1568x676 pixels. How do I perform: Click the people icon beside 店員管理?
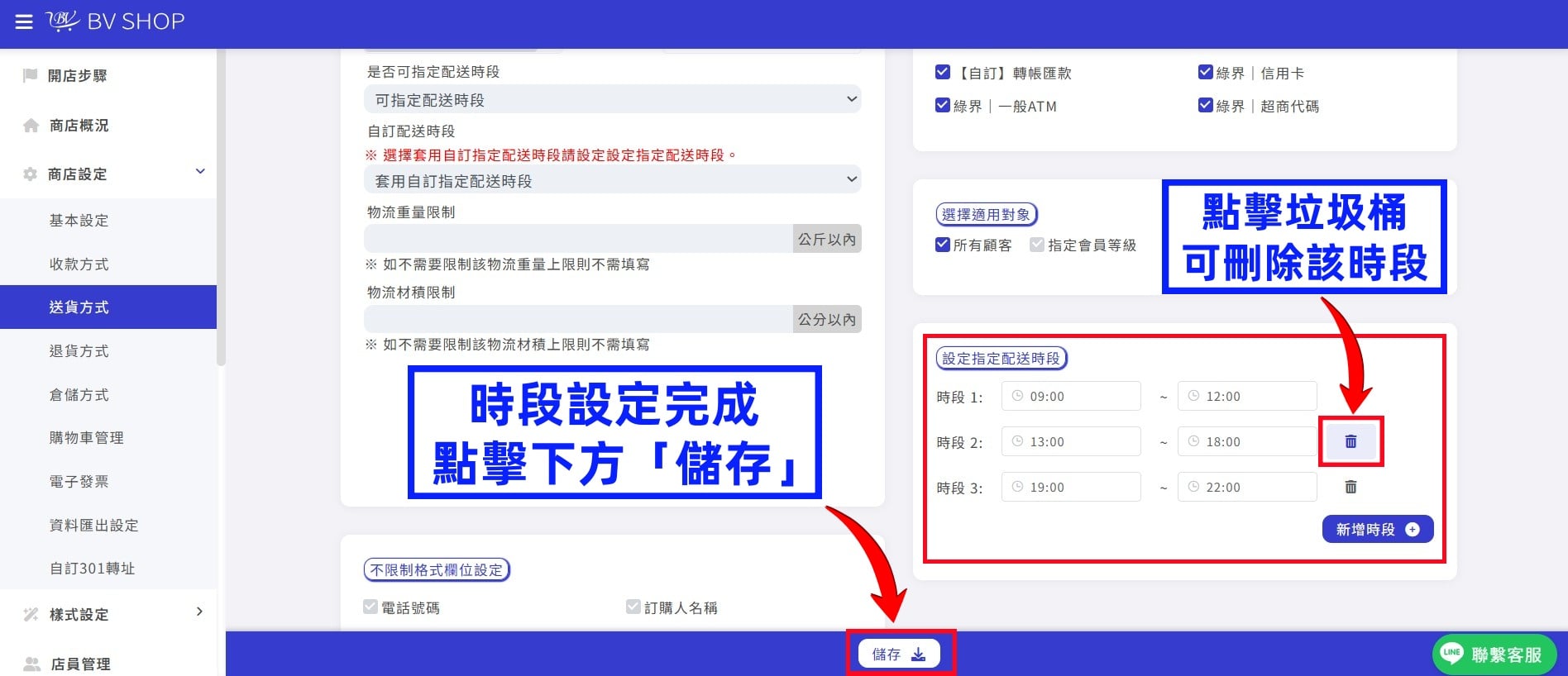coord(31,664)
